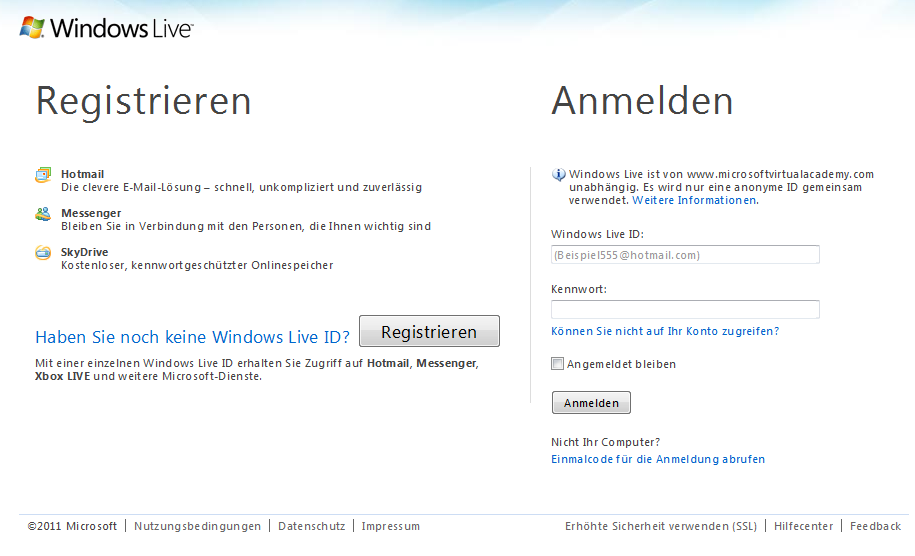Viewport: 915px width, 556px height.
Task: Open 'Können Sie nicht auf Ihr Konto zugreifen?' link
Action: coord(665,331)
